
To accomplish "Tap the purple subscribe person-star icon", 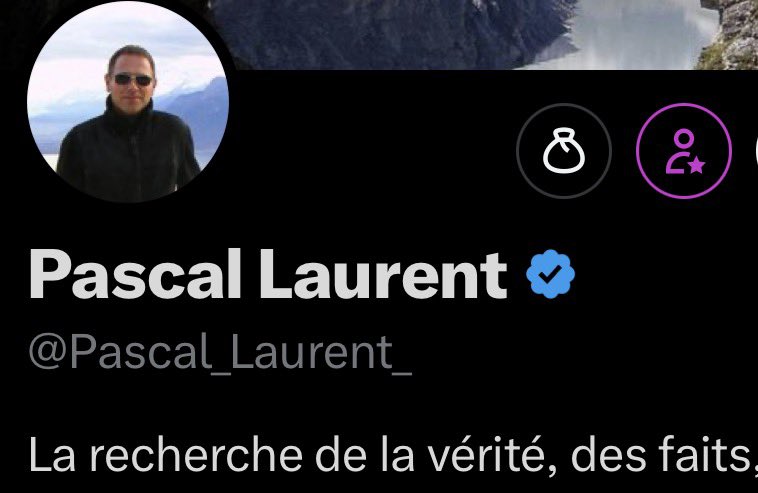I will 684,151.
